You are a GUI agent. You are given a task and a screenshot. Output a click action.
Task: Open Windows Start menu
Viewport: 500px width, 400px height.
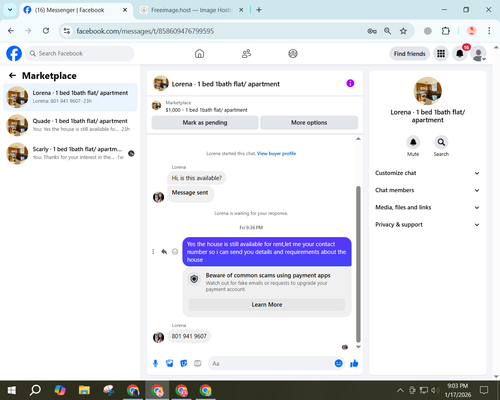(12, 390)
